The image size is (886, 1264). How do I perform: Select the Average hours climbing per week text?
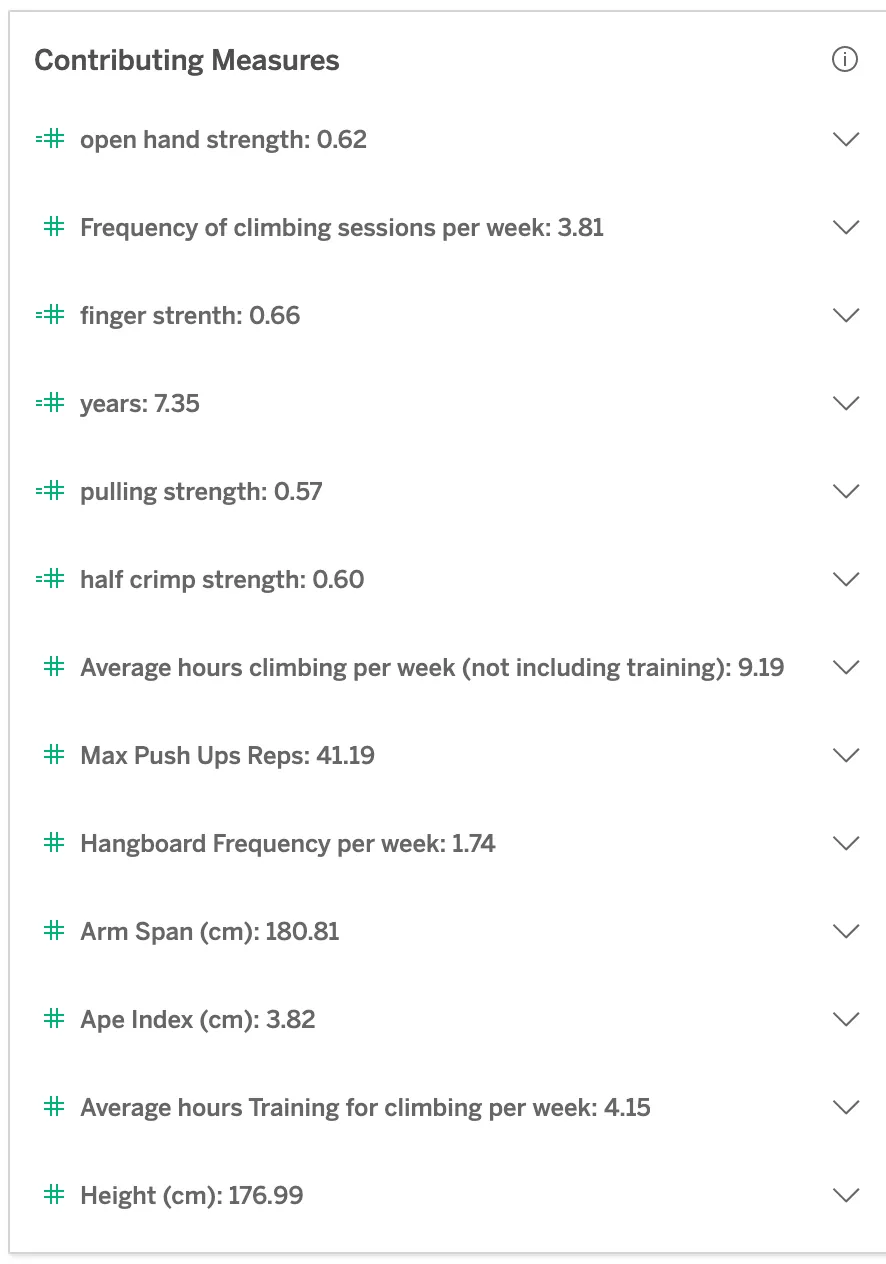click(432, 667)
